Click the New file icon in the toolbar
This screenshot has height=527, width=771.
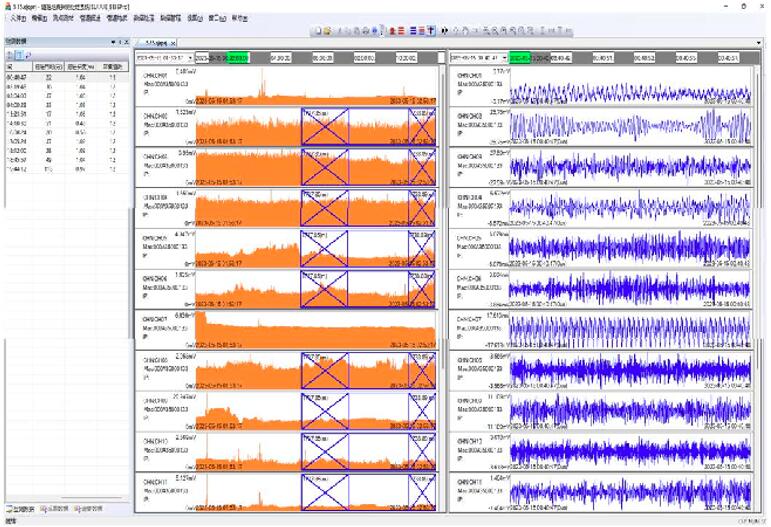pos(316,30)
